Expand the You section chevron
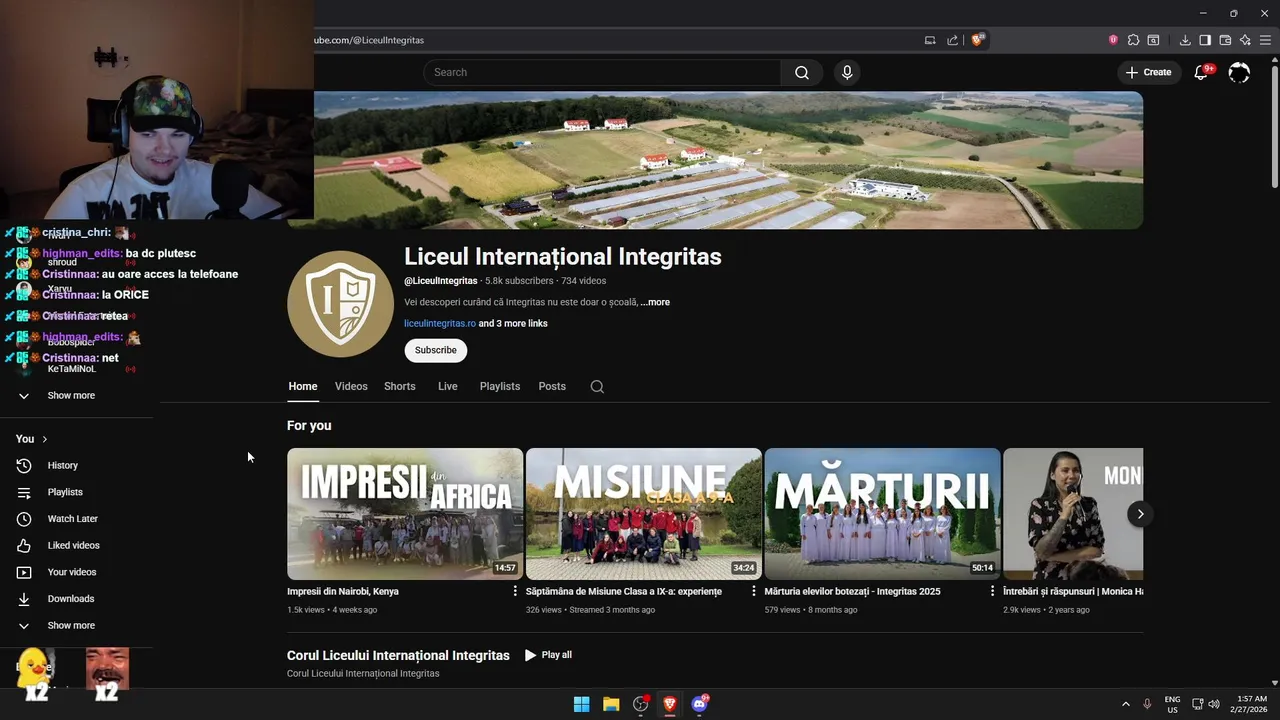Screen dimensions: 1280x720 point(44,439)
